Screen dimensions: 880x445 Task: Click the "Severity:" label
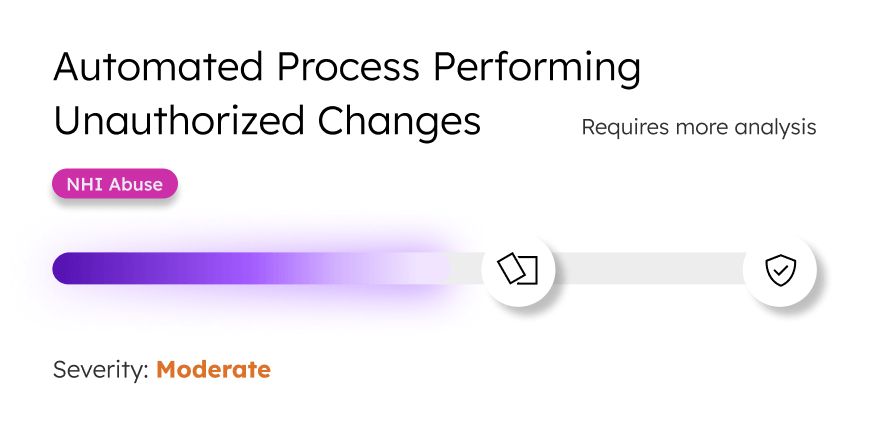pyautogui.click(x=101, y=369)
